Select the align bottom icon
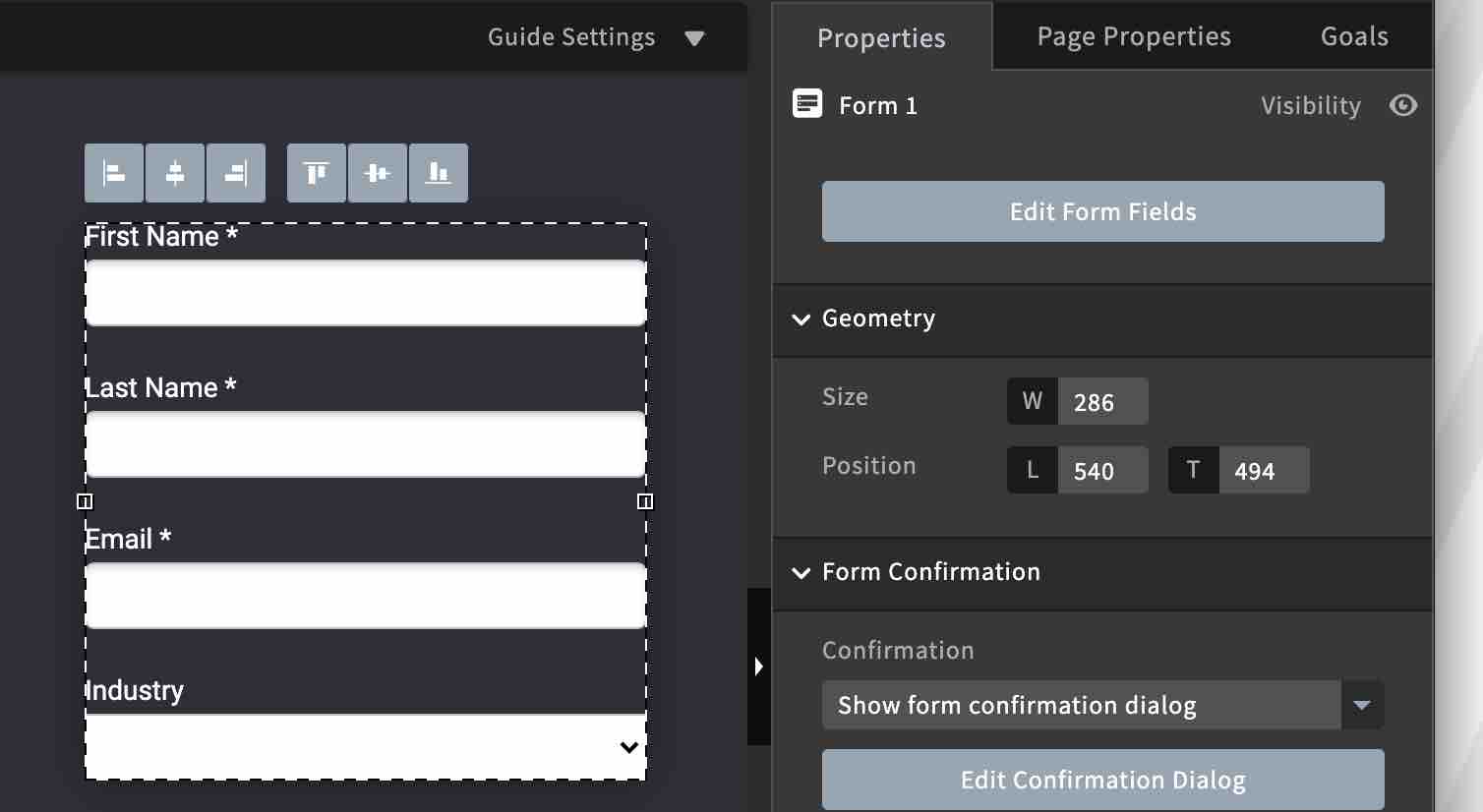This screenshot has height=812, width=1483. tap(438, 172)
